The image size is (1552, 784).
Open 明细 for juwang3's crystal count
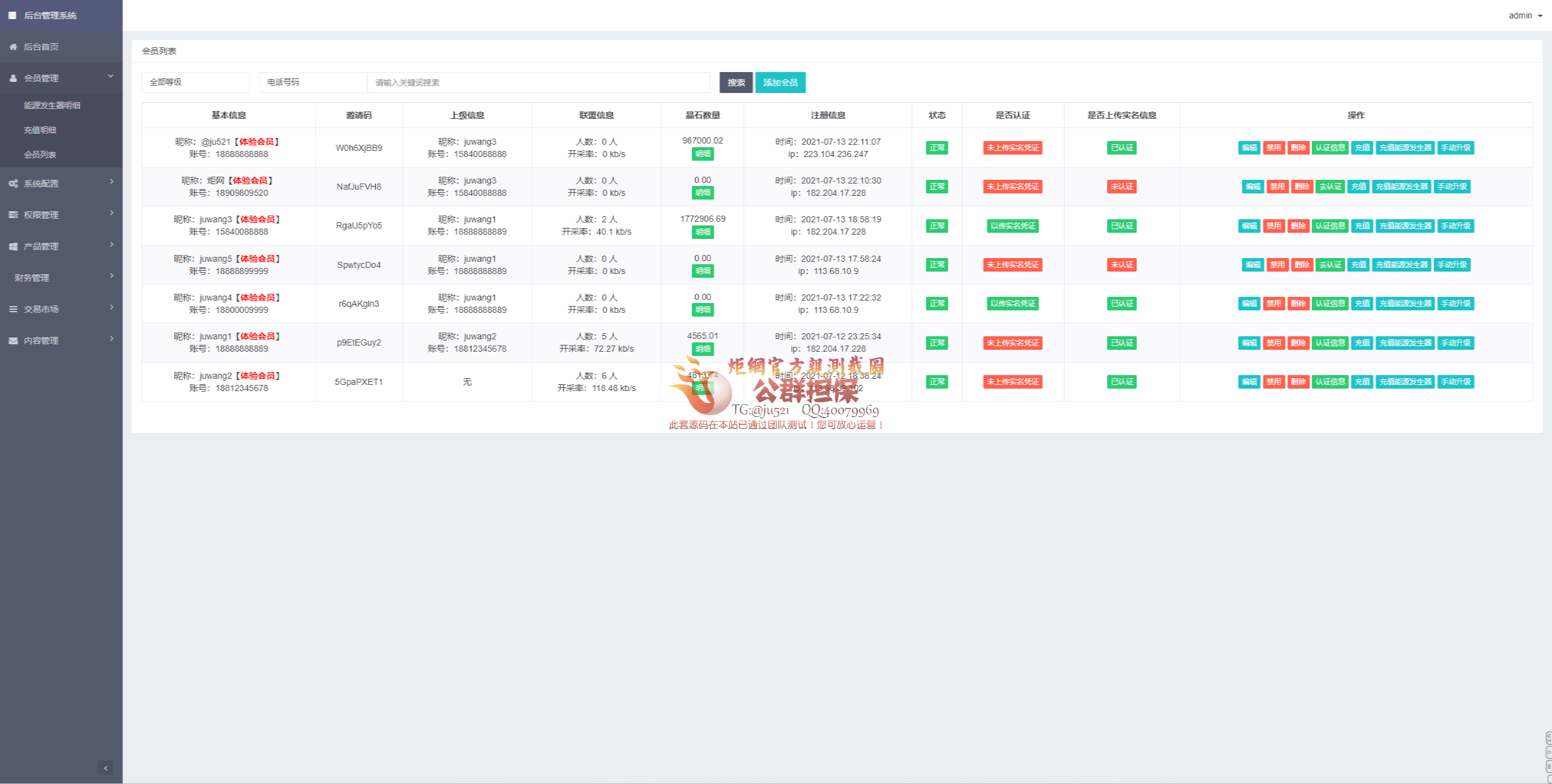tap(702, 232)
